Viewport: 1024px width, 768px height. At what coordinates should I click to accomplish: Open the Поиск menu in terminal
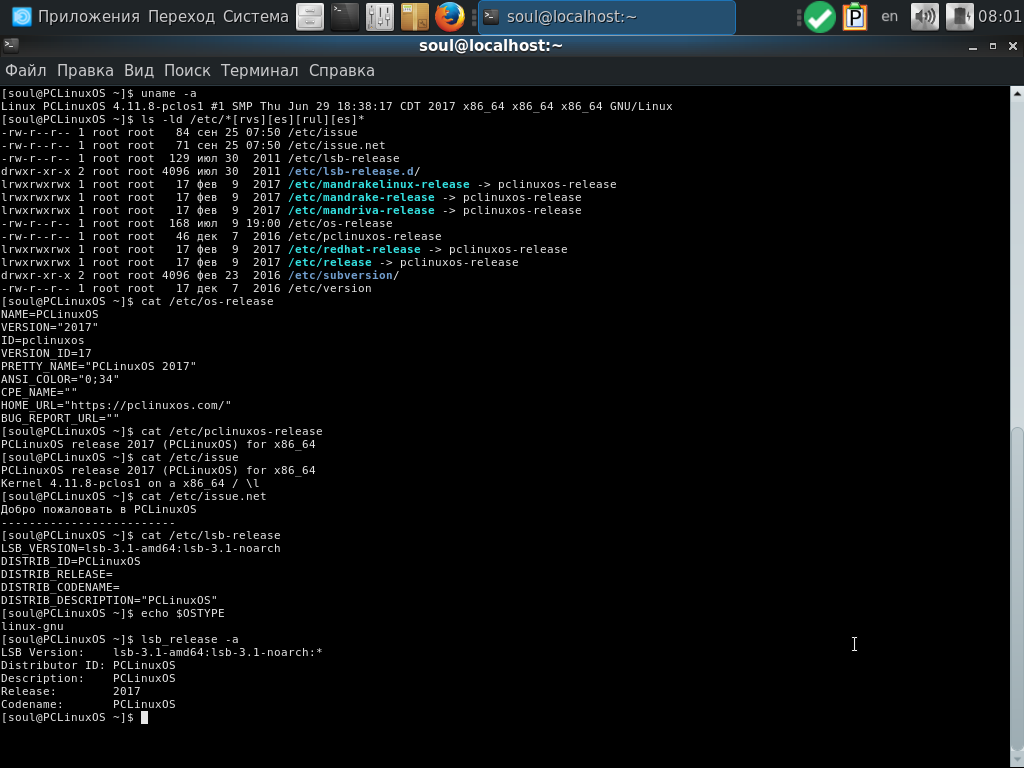click(x=187, y=71)
